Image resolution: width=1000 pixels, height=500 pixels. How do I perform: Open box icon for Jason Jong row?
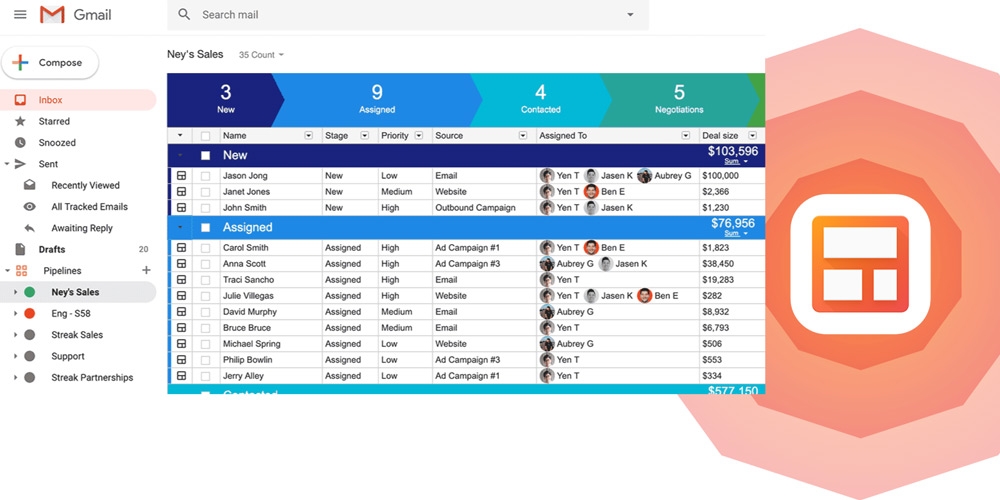pyautogui.click(x=181, y=176)
